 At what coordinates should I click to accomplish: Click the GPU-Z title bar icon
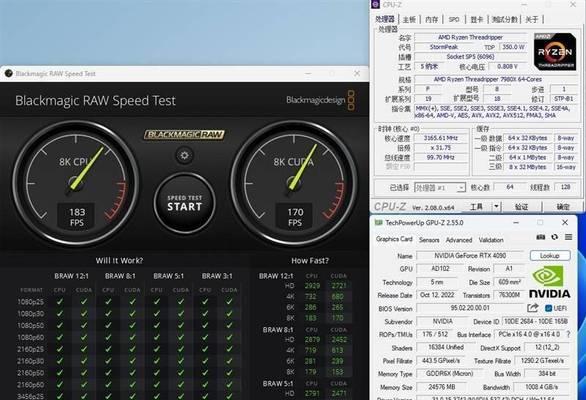pos(379,222)
